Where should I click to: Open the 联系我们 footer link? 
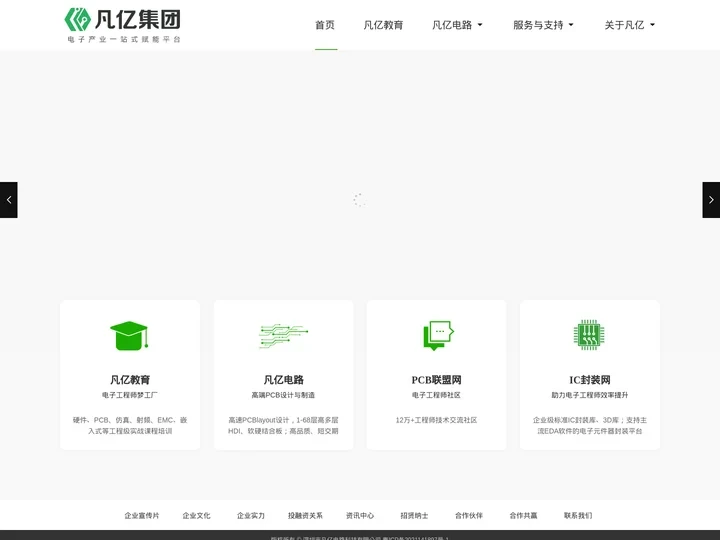578,516
